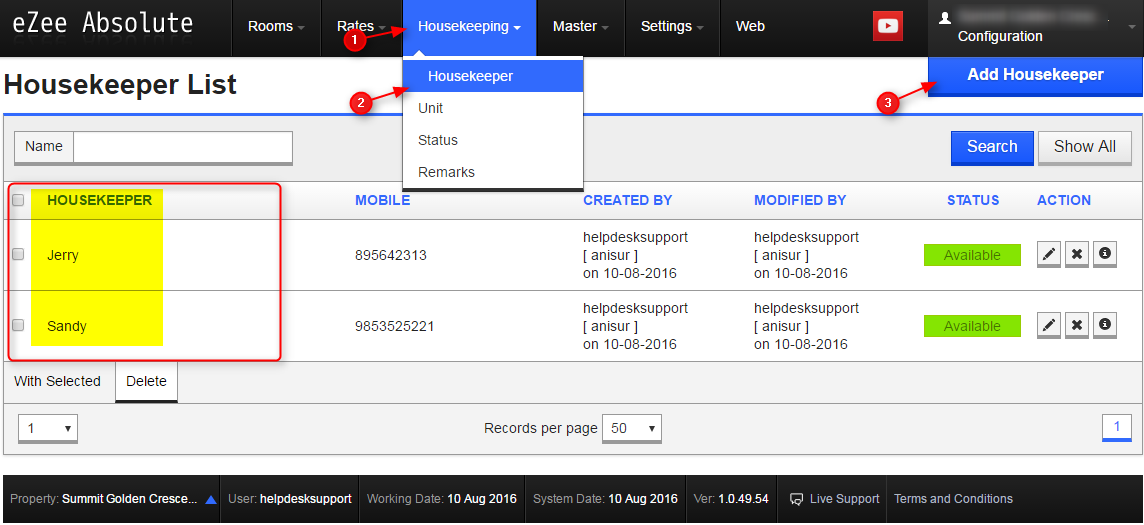Click the Live Support chat icon
1144x525 pixels.
tap(797, 499)
